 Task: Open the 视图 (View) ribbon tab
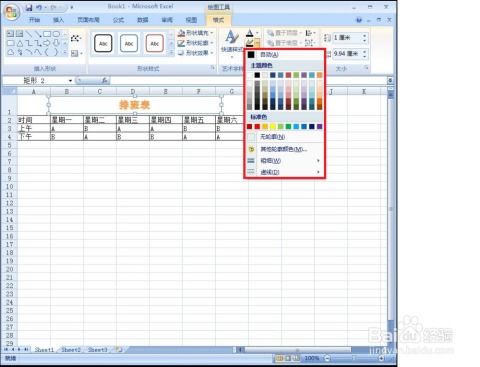[191, 20]
